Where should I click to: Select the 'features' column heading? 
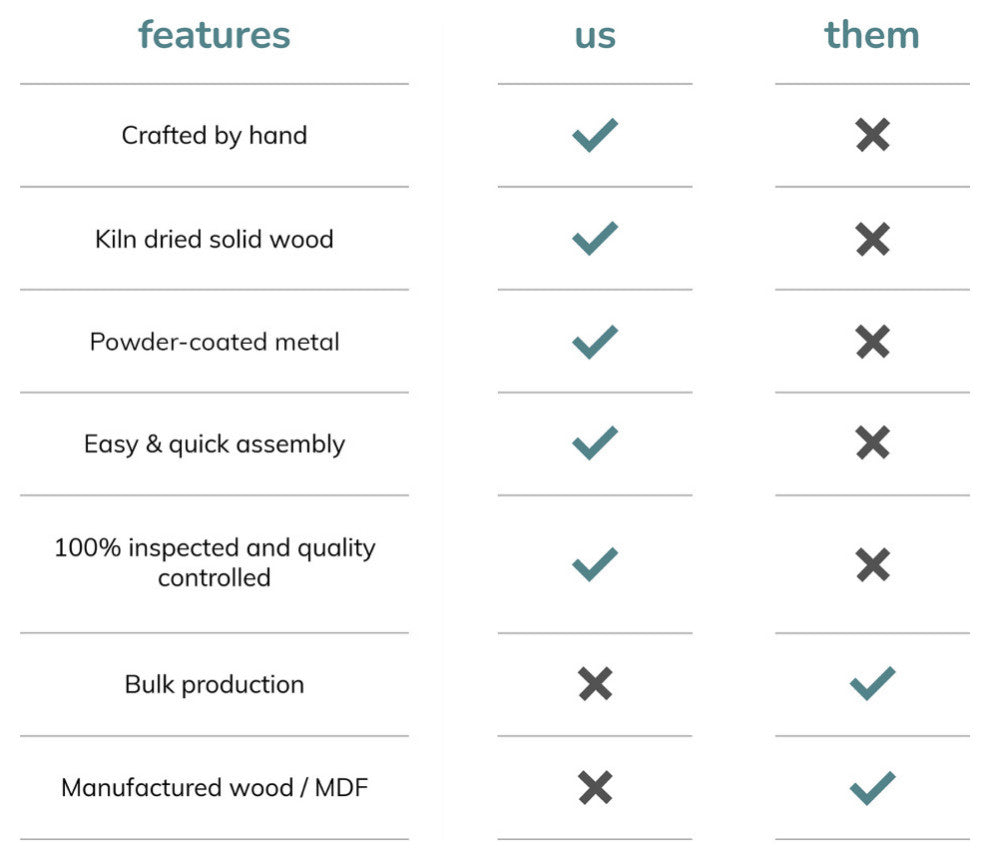click(214, 35)
